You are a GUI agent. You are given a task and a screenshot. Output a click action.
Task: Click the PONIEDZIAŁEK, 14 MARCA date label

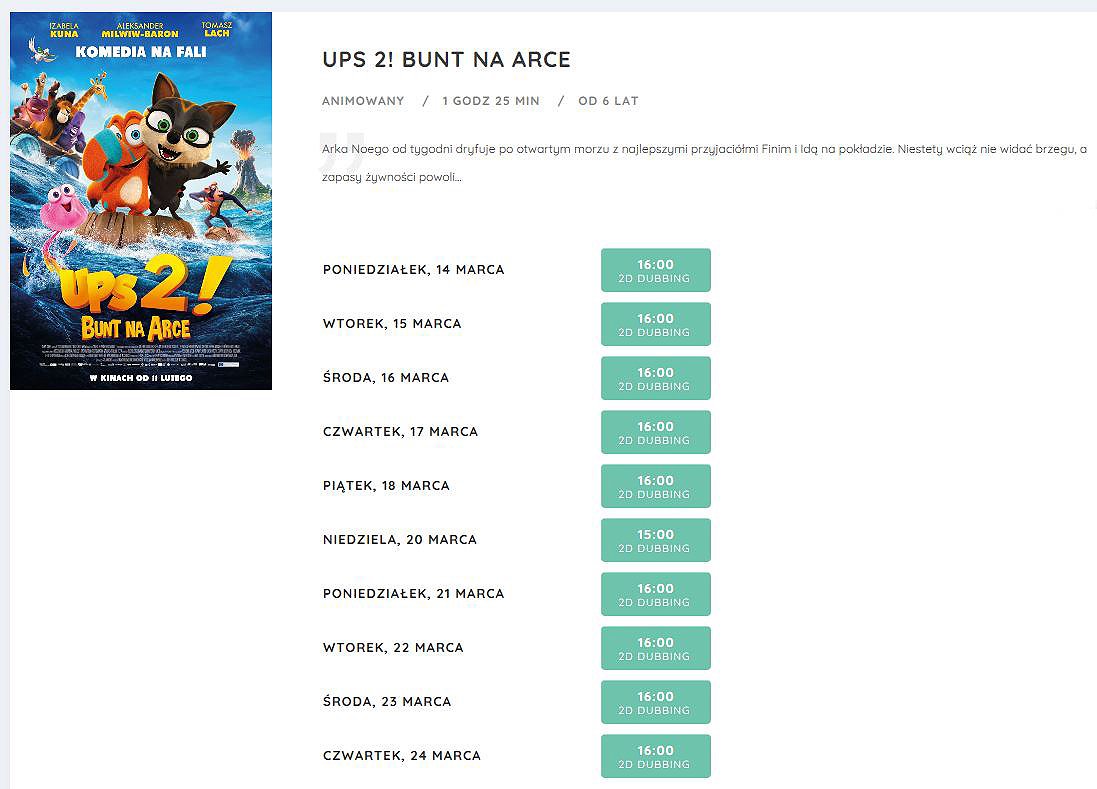click(413, 270)
